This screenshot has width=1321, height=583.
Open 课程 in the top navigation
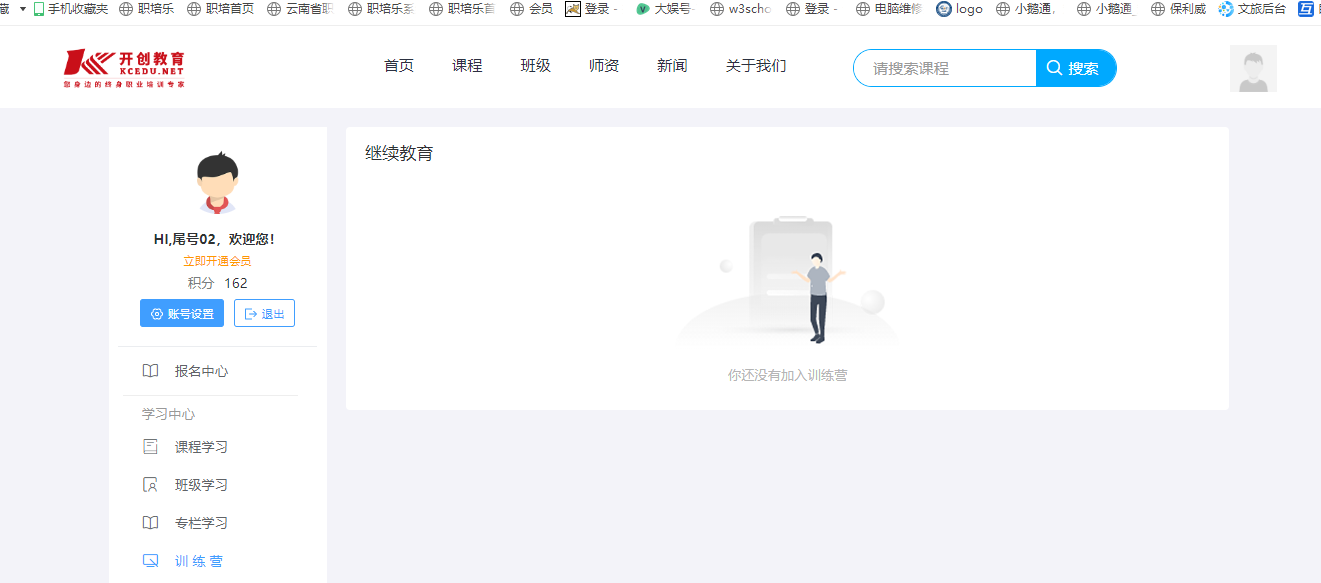tap(467, 66)
